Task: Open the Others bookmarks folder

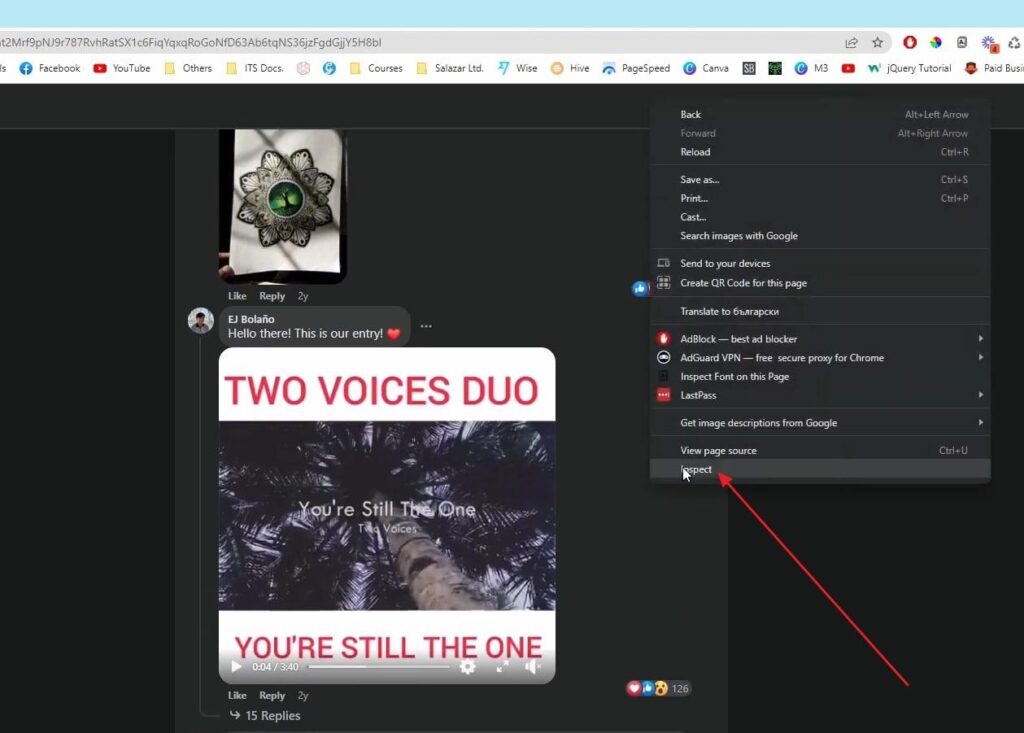Action: tap(188, 68)
